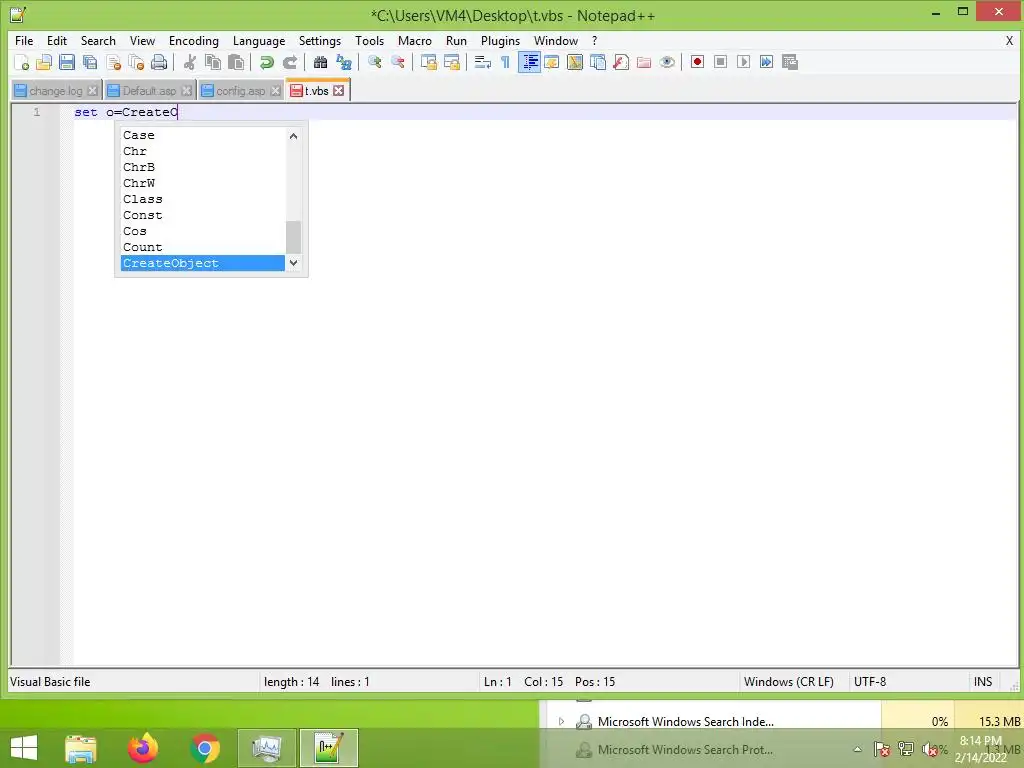This screenshot has width=1024, height=768.
Task: Click the Paste clipboard icon
Action: (236, 62)
